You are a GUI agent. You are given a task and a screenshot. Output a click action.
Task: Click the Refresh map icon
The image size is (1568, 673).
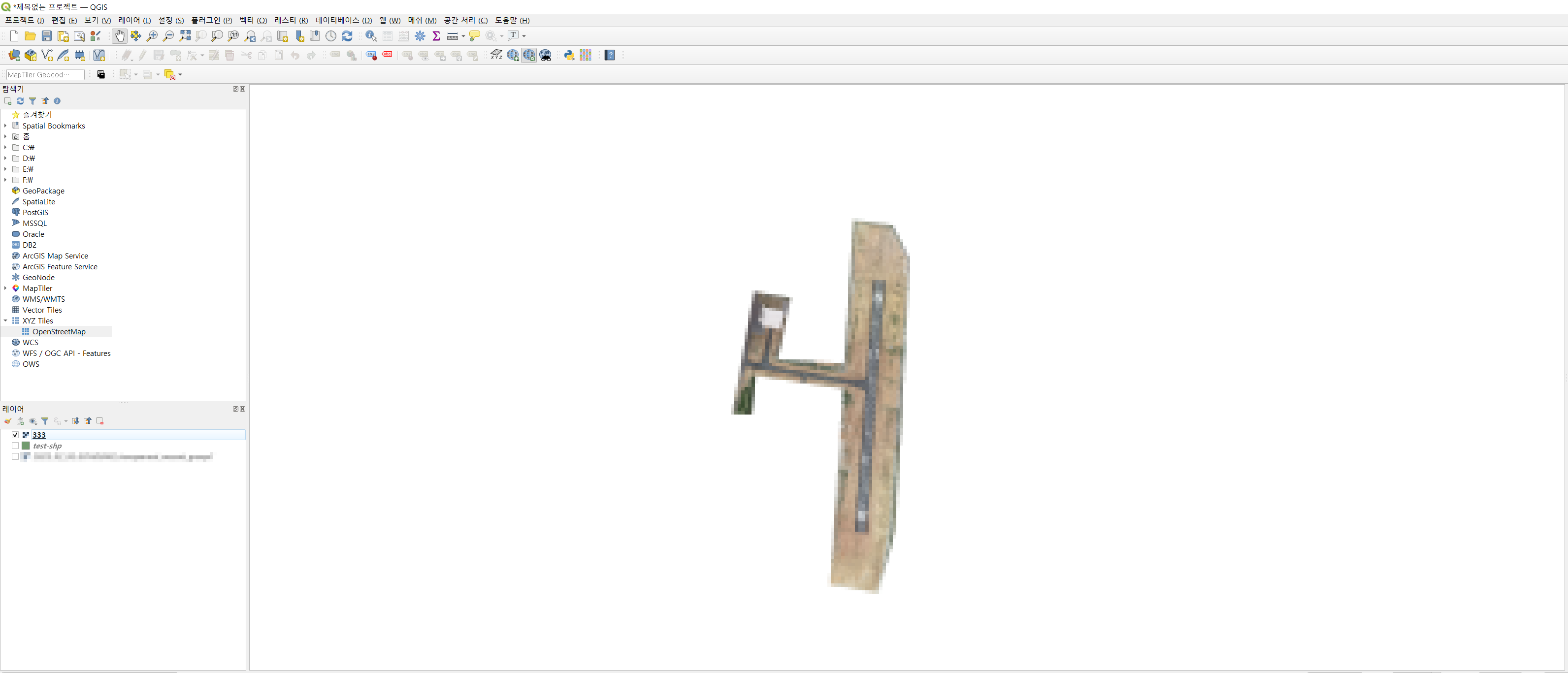pyautogui.click(x=347, y=36)
